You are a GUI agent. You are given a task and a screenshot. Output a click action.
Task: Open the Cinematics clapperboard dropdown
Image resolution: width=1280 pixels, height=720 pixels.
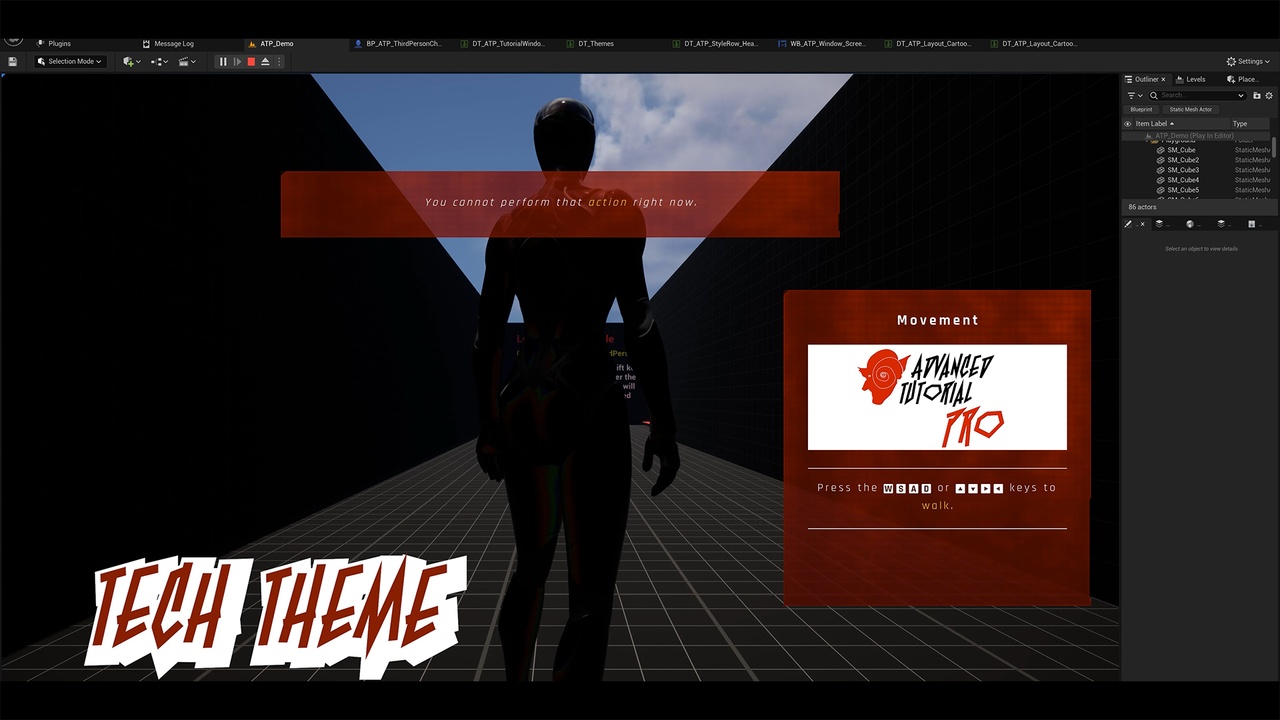[x=187, y=61]
